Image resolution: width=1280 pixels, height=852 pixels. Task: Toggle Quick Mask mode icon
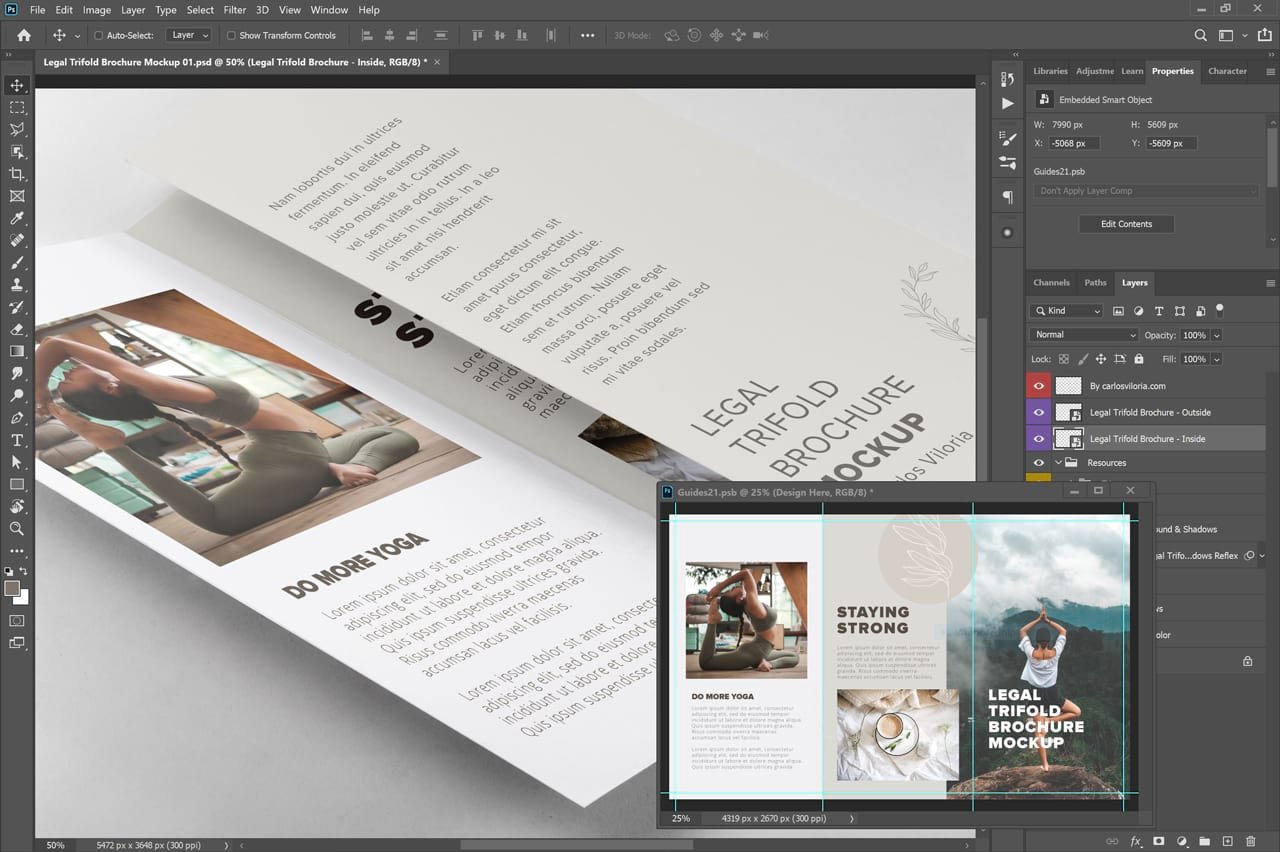[17, 621]
